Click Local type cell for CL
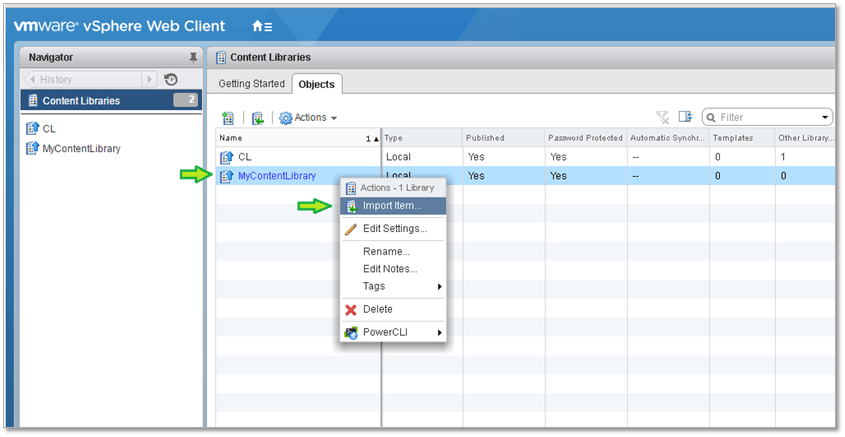Image resolution: width=845 pixels, height=437 pixels. tap(398, 157)
